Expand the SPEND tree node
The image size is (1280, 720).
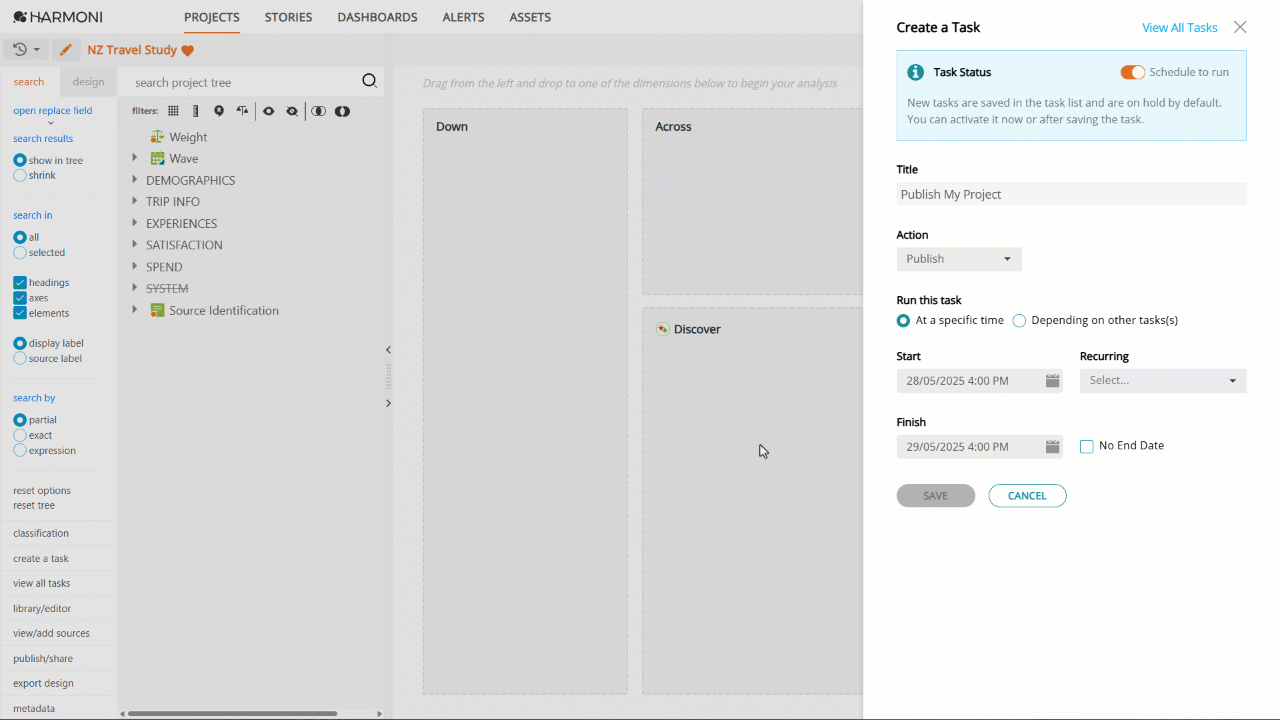tap(135, 266)
